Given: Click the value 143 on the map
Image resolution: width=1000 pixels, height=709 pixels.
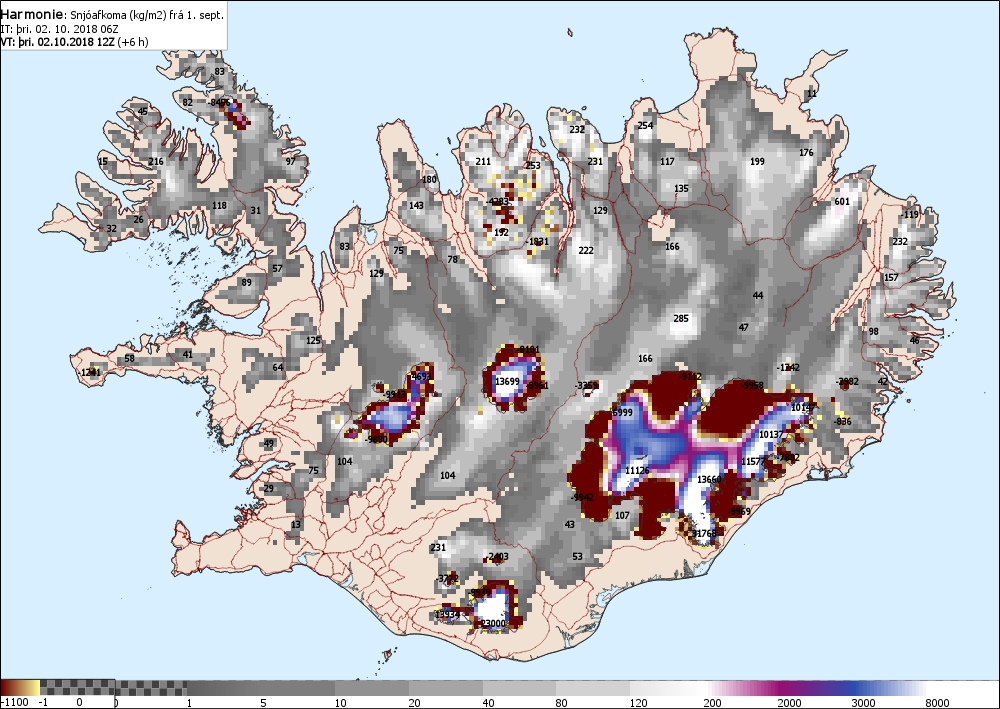Looking at the screenshot, I should 416,205.
